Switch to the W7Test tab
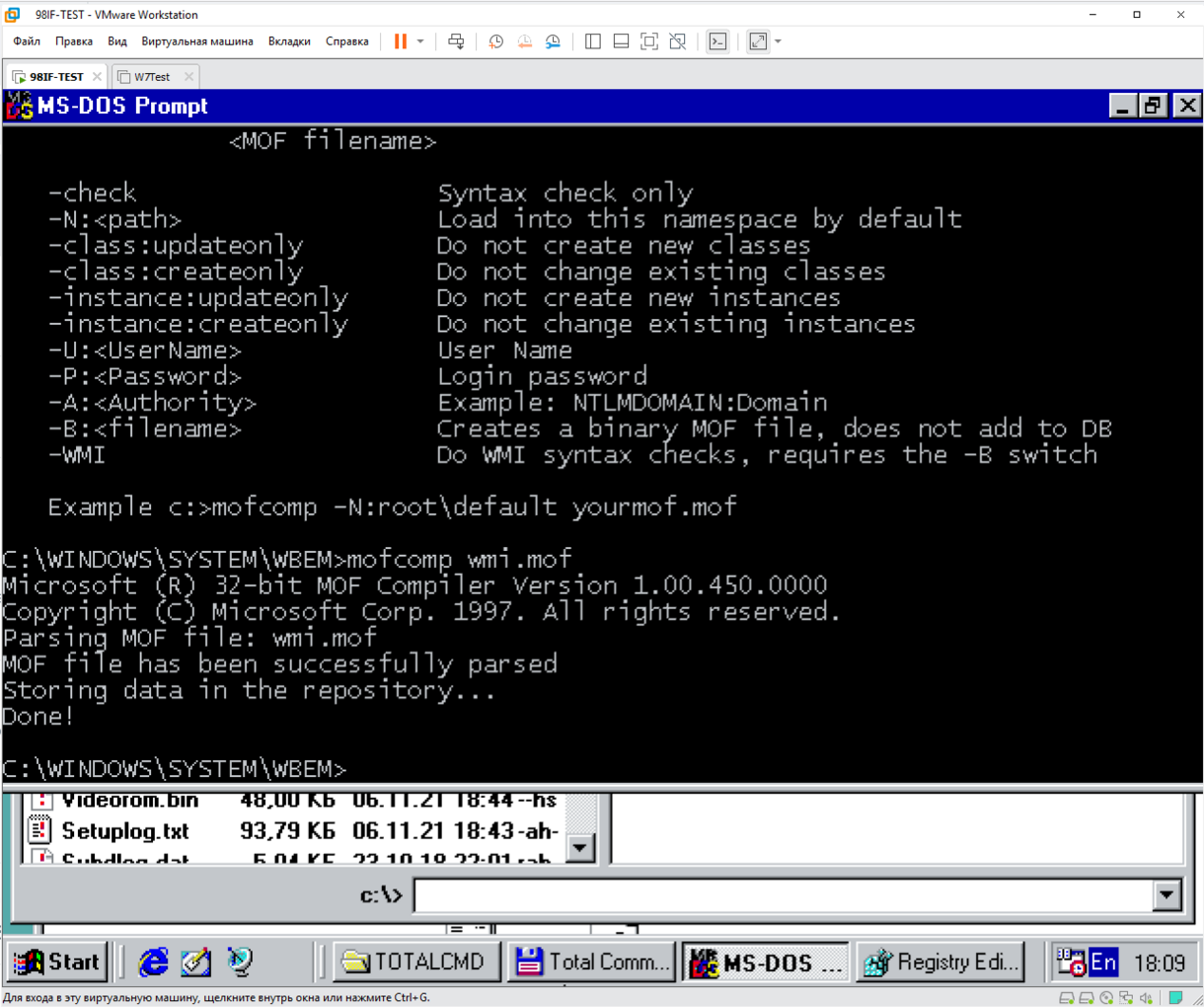 [x=152, y=77]
